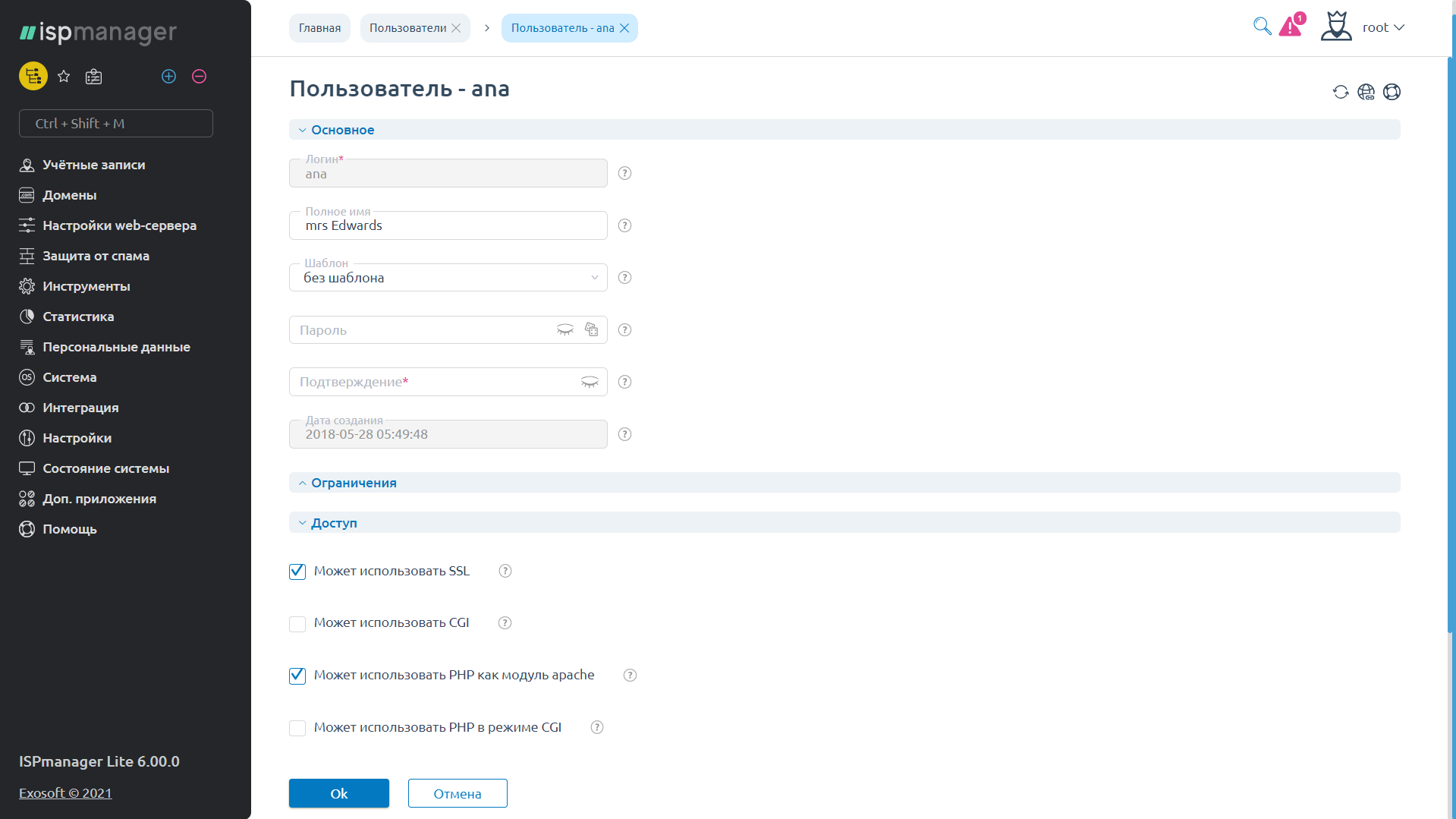
Task: Expand all menu items with plus icon
Action: [x=168, y=77]
